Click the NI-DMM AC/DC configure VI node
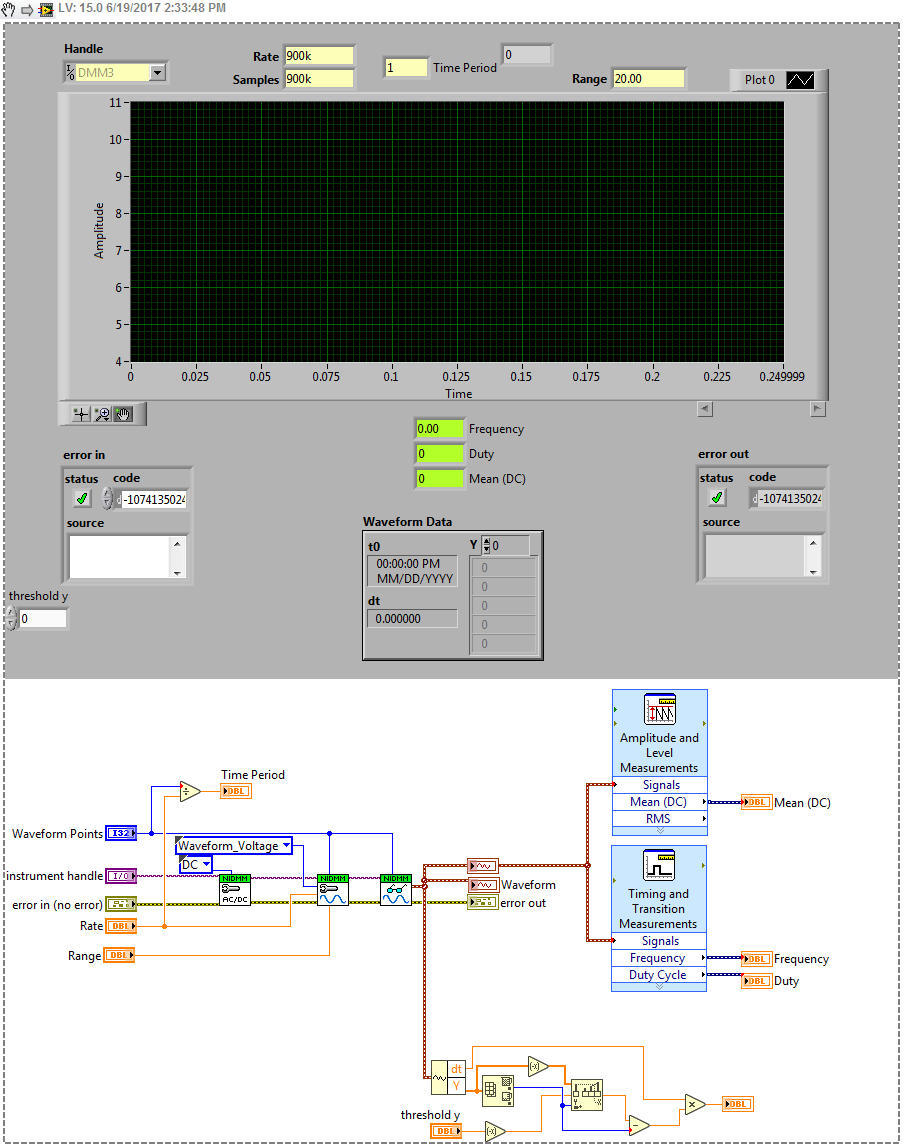Viewport: 903px width, 1147px height. pos(236,888)
